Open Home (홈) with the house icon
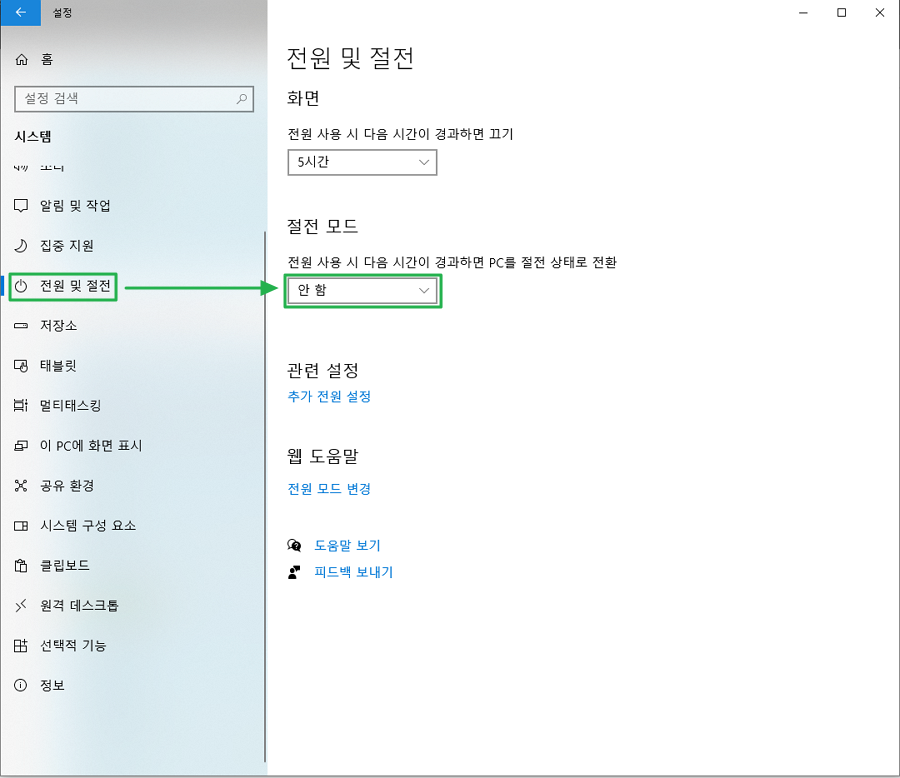Screen dimensions: 900x778 click(21, 60)
